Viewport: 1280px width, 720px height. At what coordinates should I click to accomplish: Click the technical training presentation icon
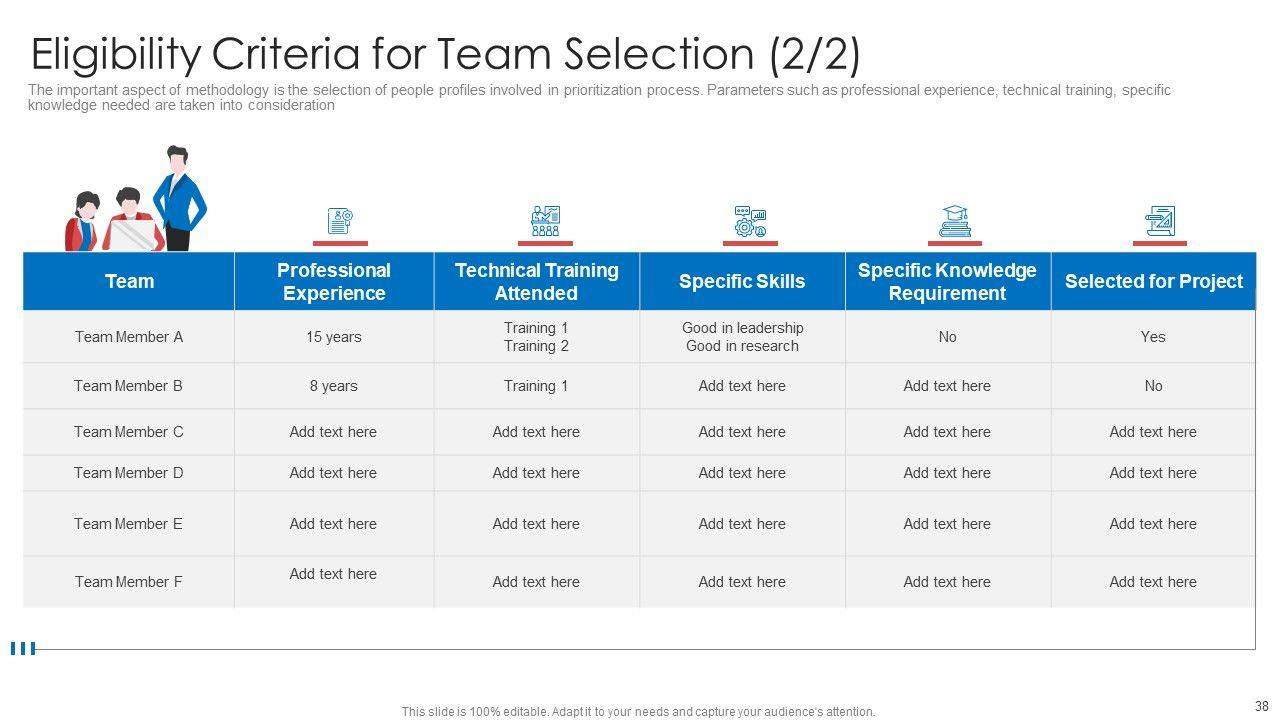coord(545,221)
